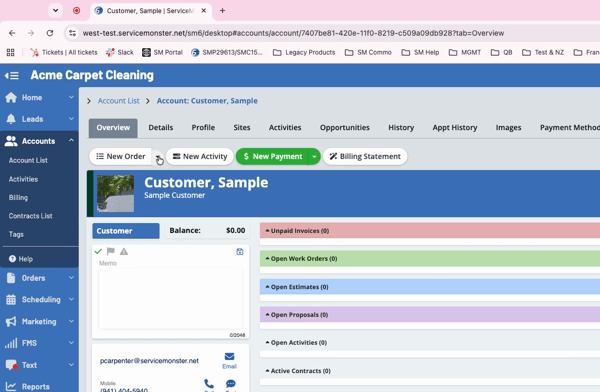Open the Slack bookmark
The height and width of the screenshot is (392, 600).
tap(120, 52)
